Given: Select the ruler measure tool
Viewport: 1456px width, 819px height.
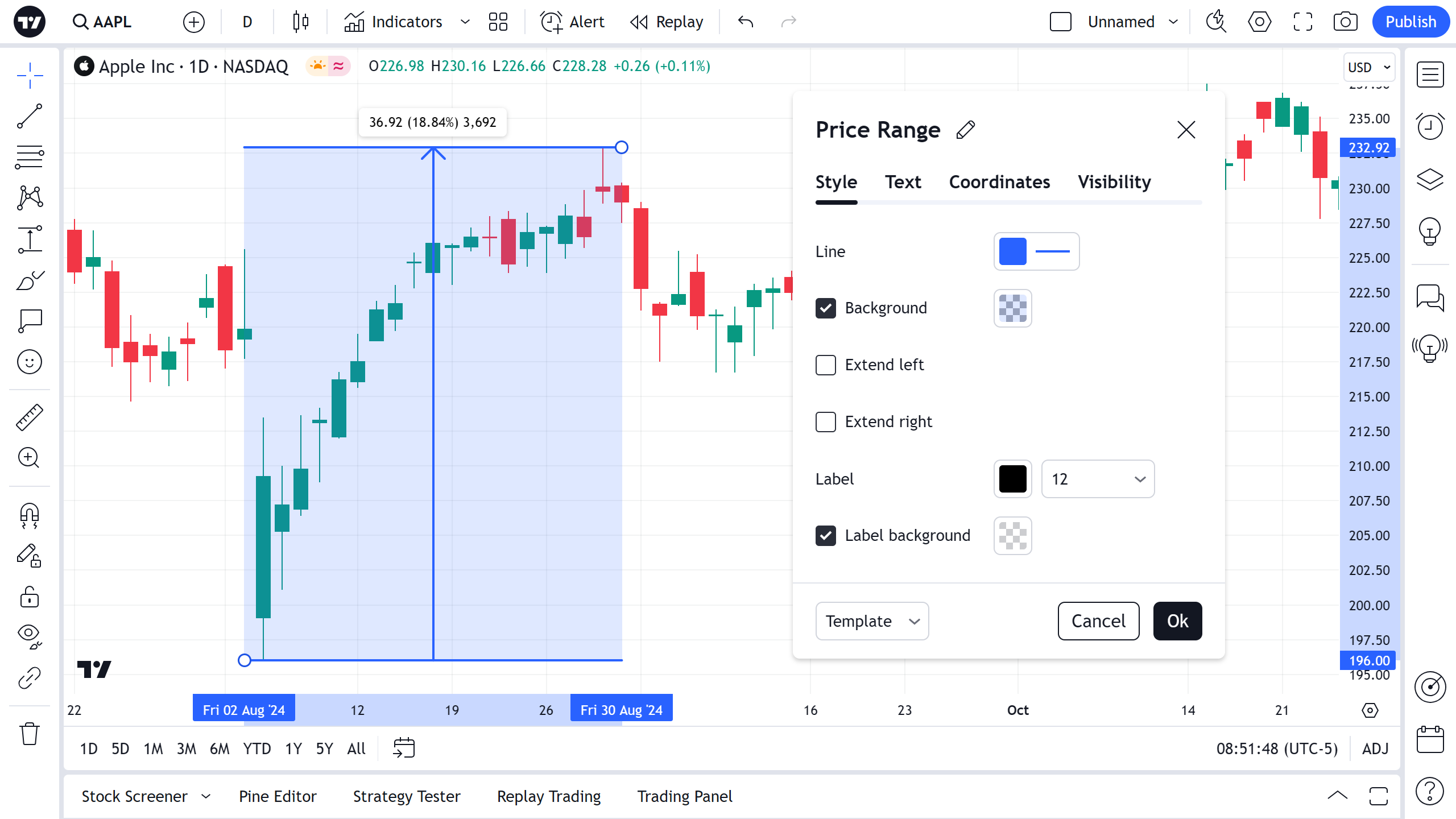Looking at the screenshot, I should (x=30, y=417).
